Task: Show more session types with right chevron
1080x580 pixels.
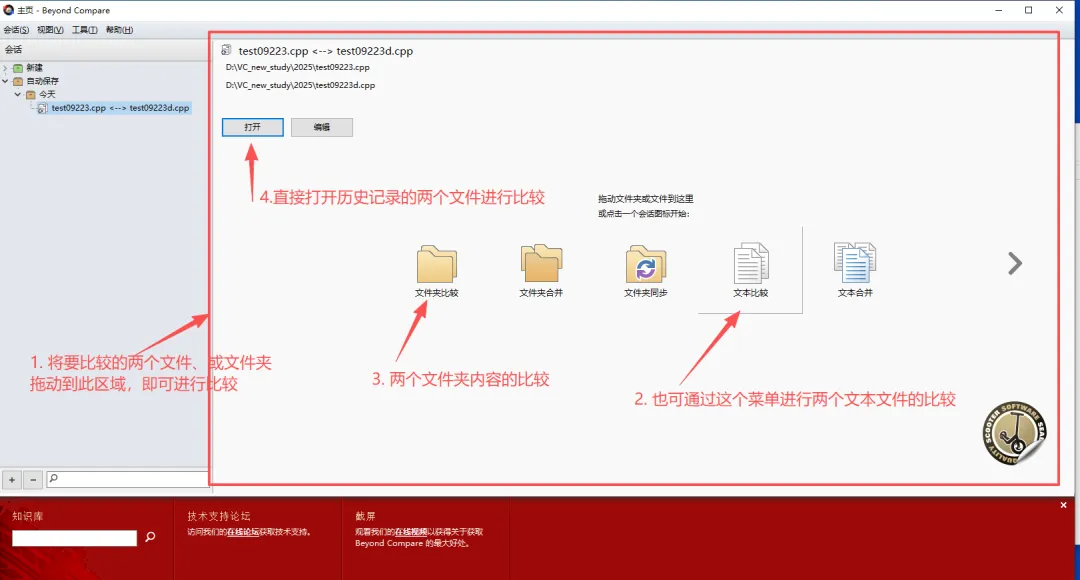Action: 1015,263
